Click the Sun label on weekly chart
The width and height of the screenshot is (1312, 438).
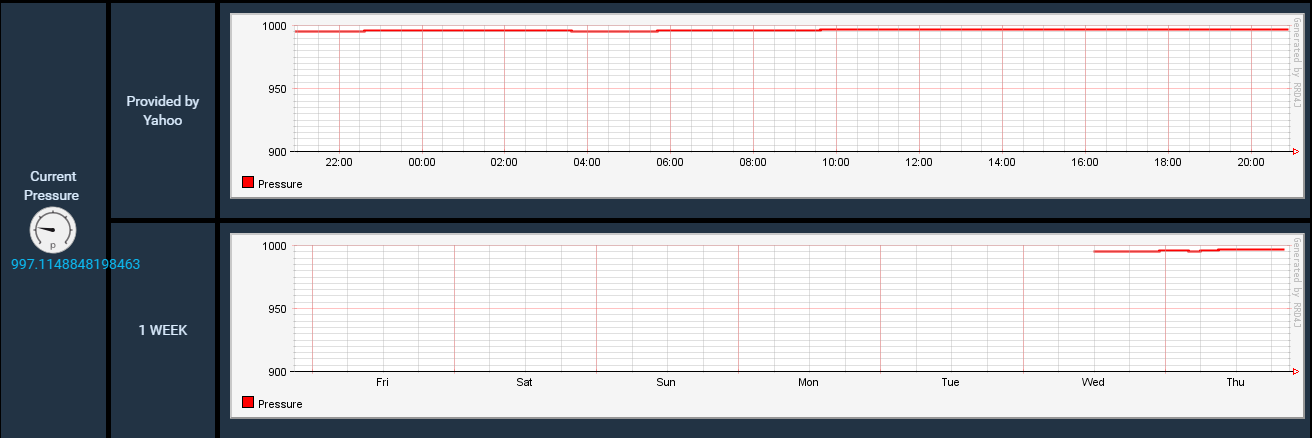coord(666,382)
